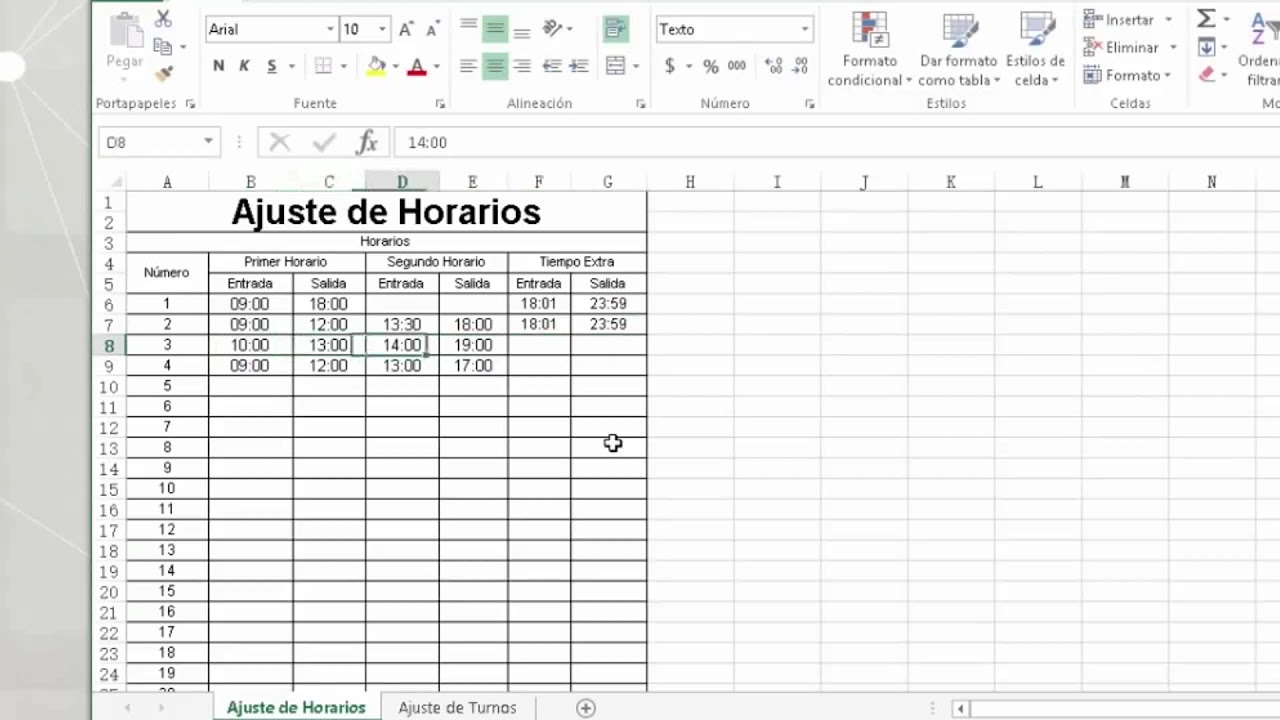Viewport: 1280px width, 720px height.
Task: Click the text orientation icon
Action: (553, 29)
